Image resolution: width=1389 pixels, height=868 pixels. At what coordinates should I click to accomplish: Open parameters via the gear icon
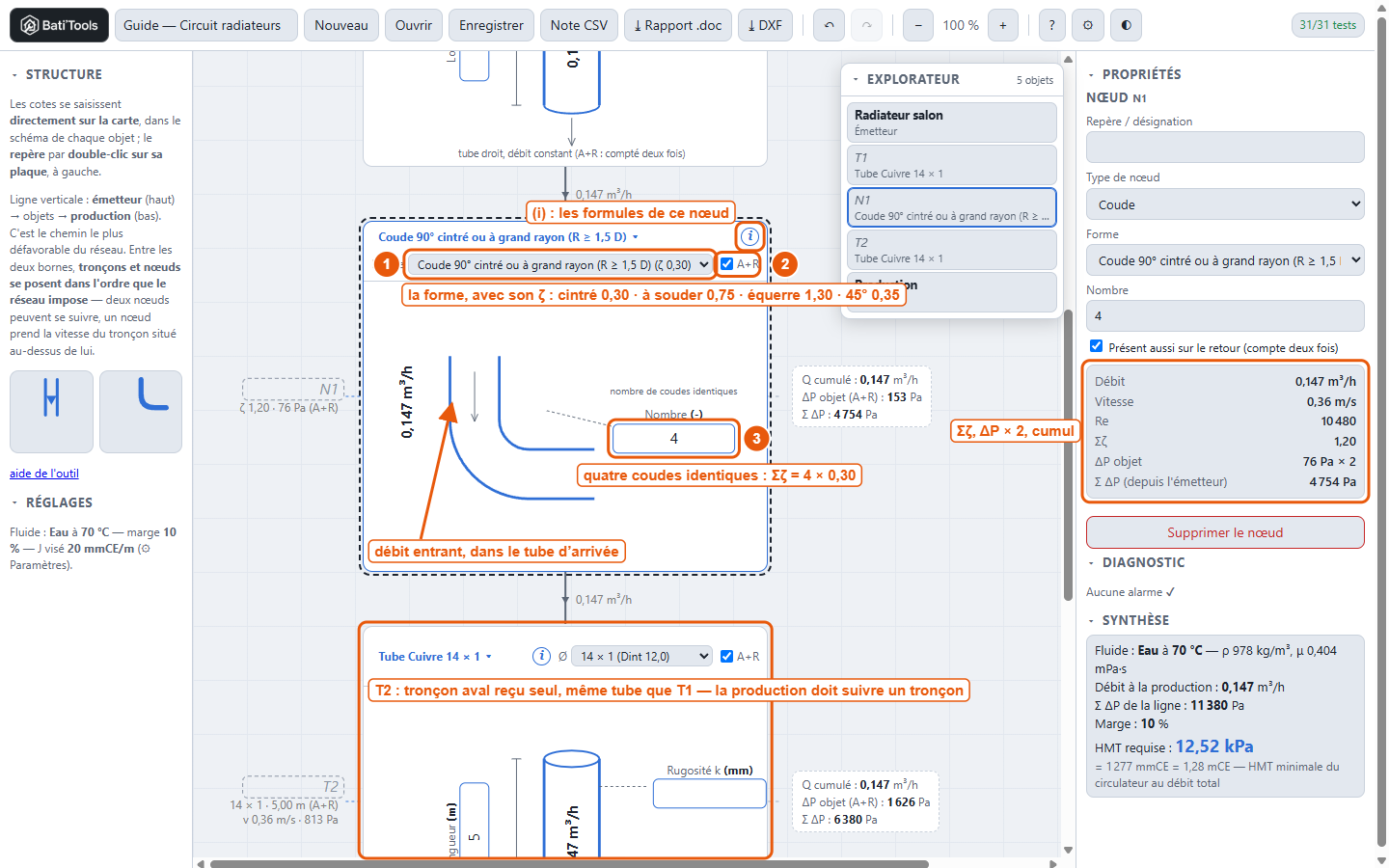pyautogui.click(x=1088, y=25)
